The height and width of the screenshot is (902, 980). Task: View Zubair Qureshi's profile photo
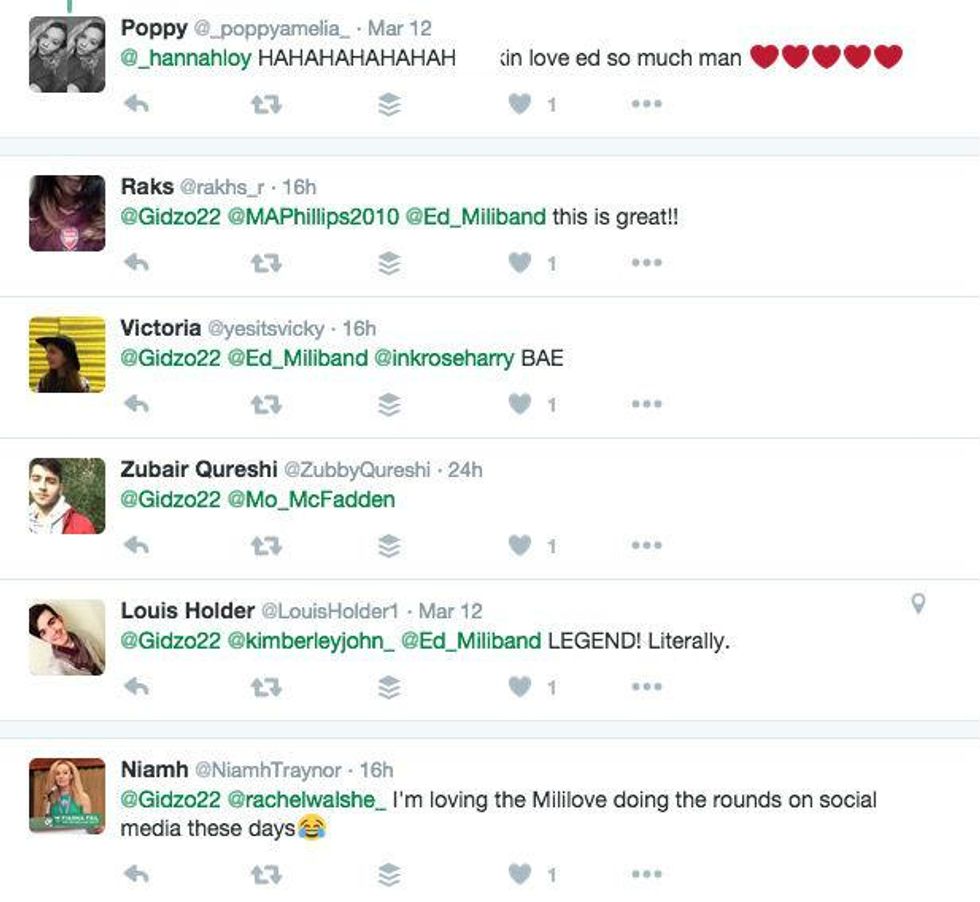click(x=67, y=496)
